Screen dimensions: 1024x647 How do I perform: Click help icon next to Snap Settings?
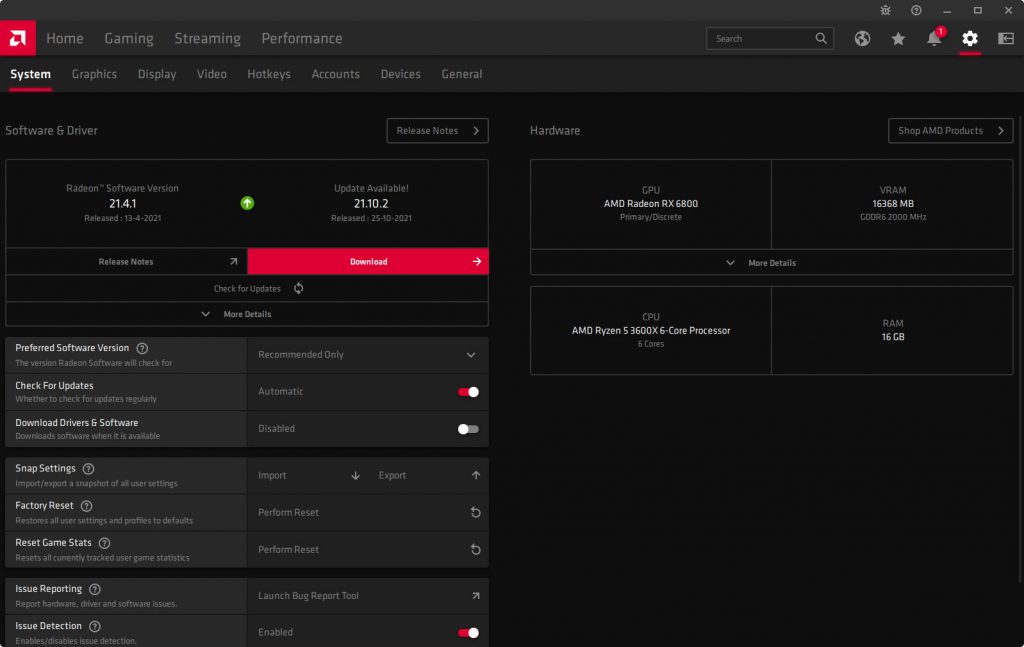pyautogui.click(x=88, y=469)
